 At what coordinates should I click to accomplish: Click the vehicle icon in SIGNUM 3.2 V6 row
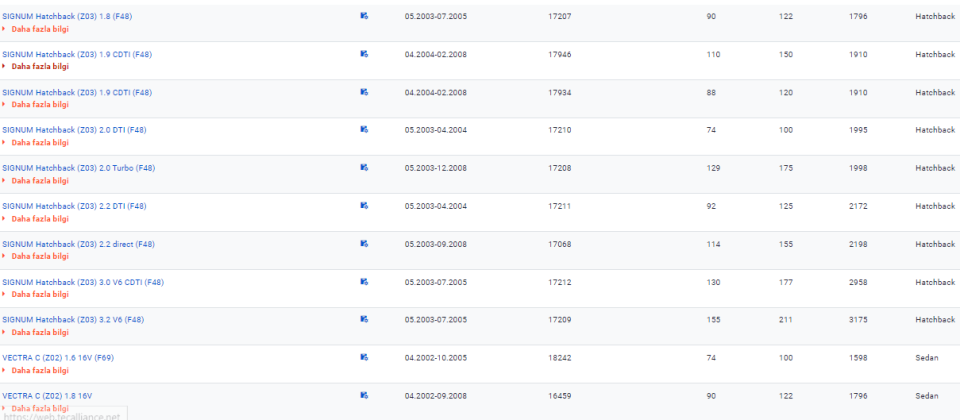coord(364,319)
